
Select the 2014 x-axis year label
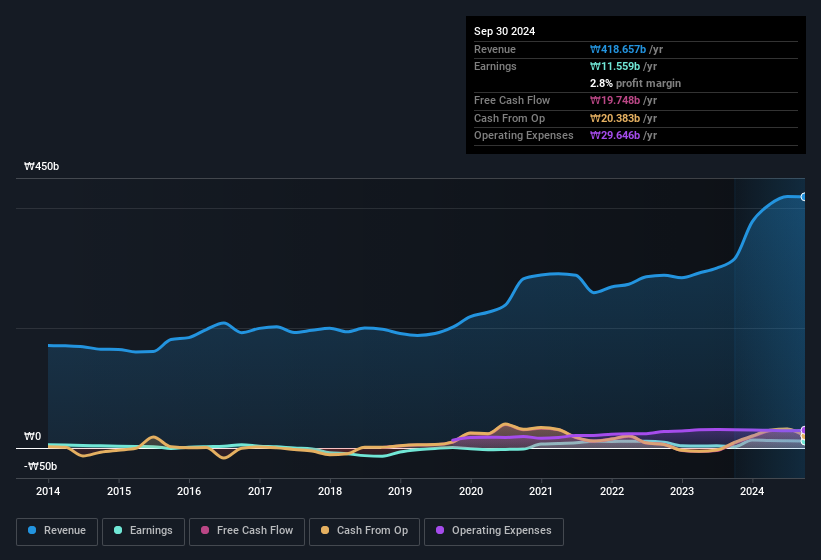tap(48, 491)
